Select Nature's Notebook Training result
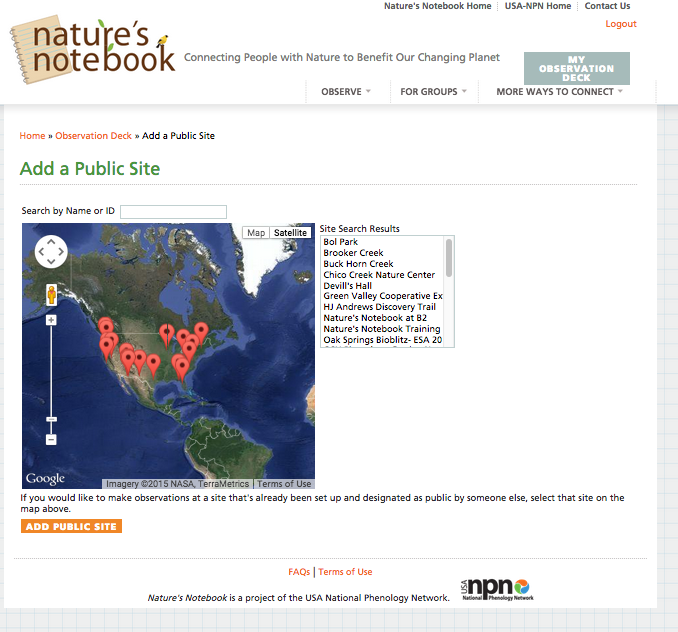The width and height of the screenshot is (678, 632). 382,329
